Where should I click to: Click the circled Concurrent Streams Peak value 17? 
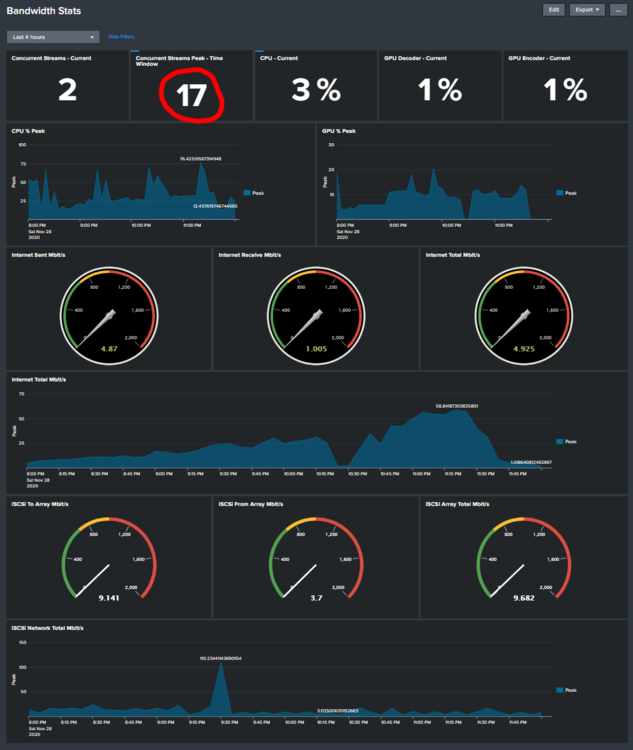(191, 95)
